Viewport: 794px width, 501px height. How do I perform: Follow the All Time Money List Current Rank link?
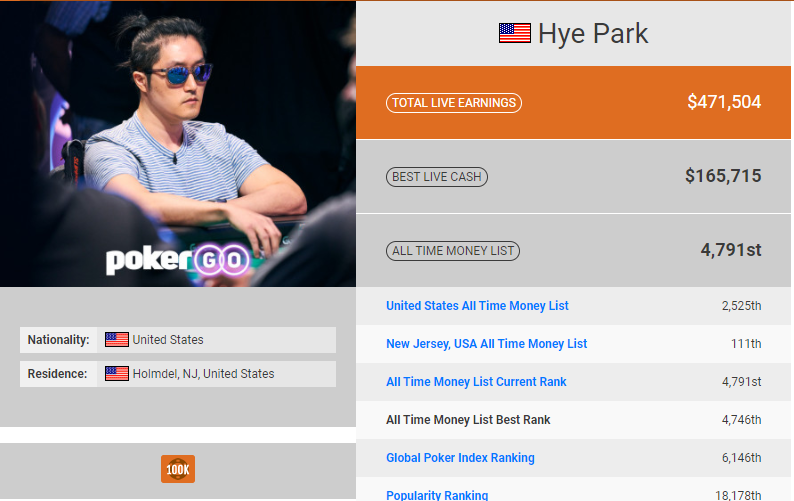pyautogui.click(x=476, y=382)
